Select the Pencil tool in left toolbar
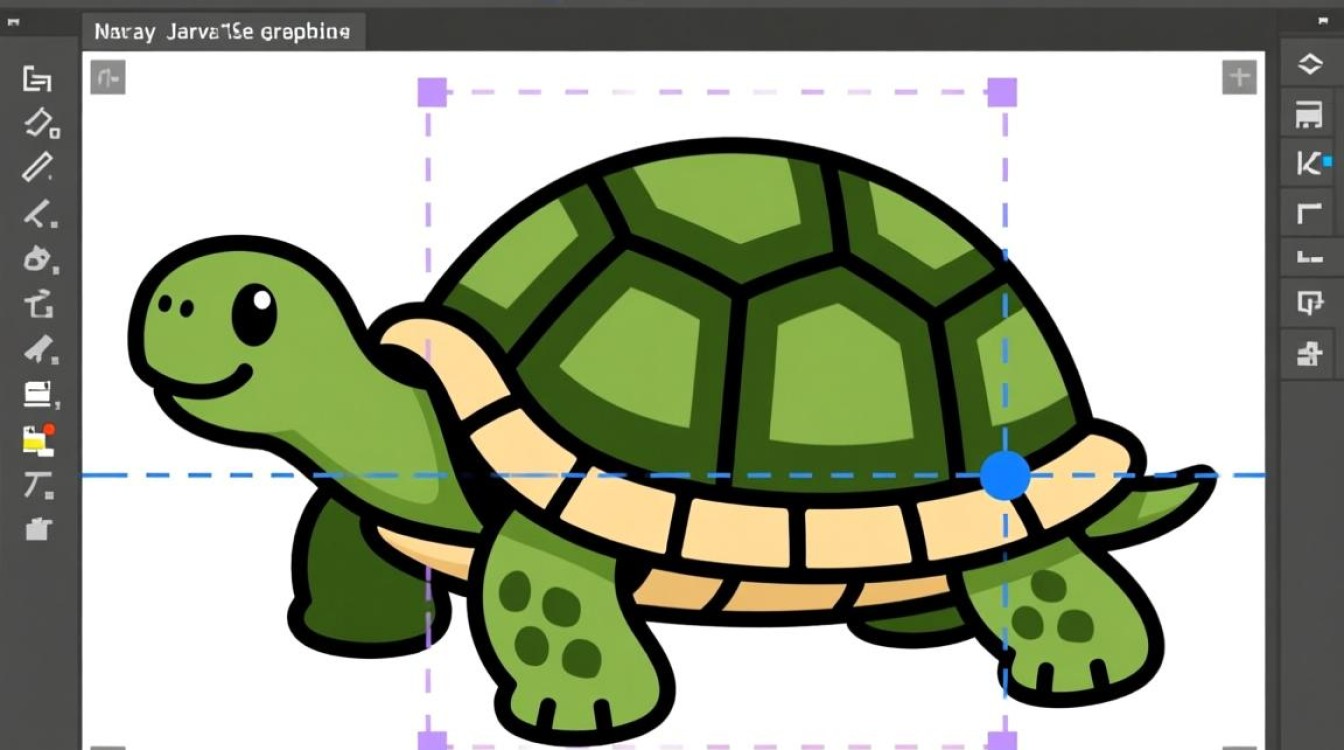 tap(37, 167)
